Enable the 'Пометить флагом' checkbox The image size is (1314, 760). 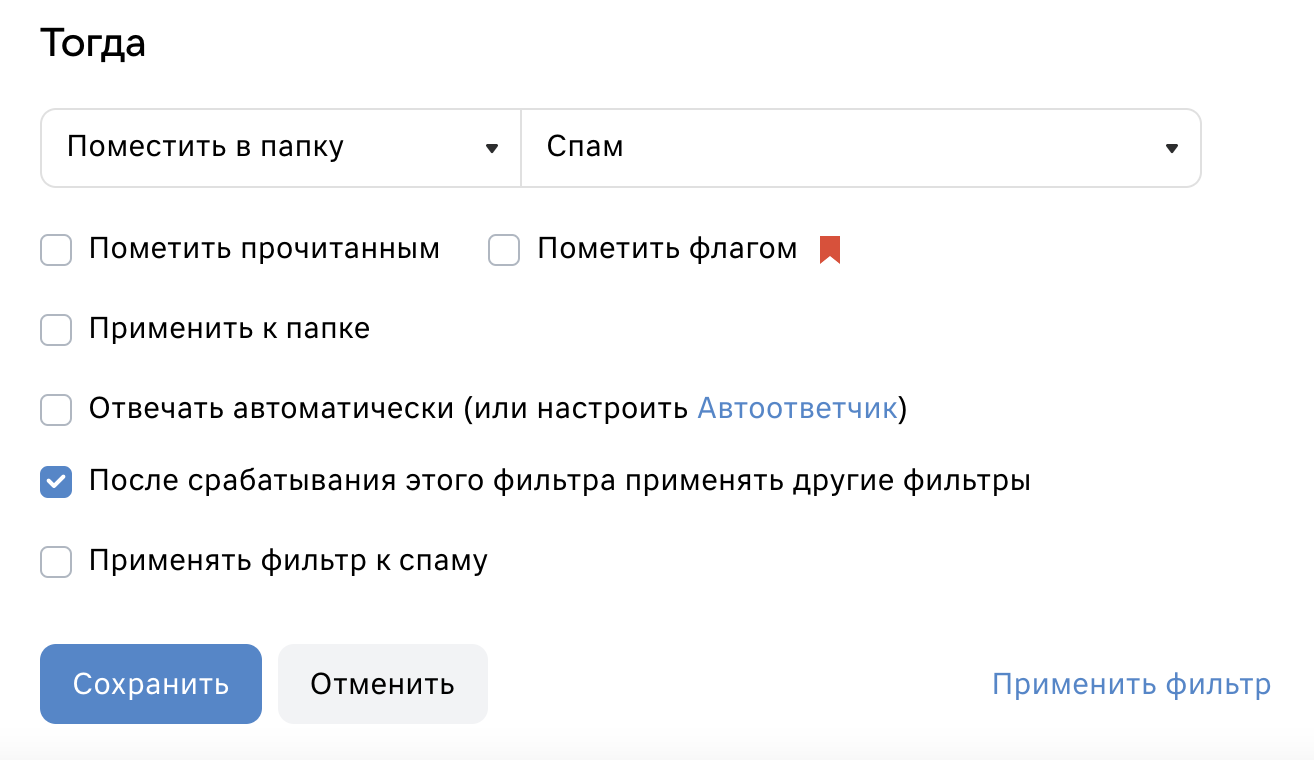[504, 250]
